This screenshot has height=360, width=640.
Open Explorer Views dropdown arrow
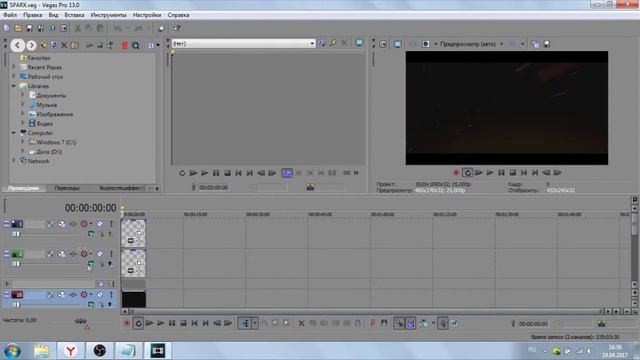(x=158, y=45)
